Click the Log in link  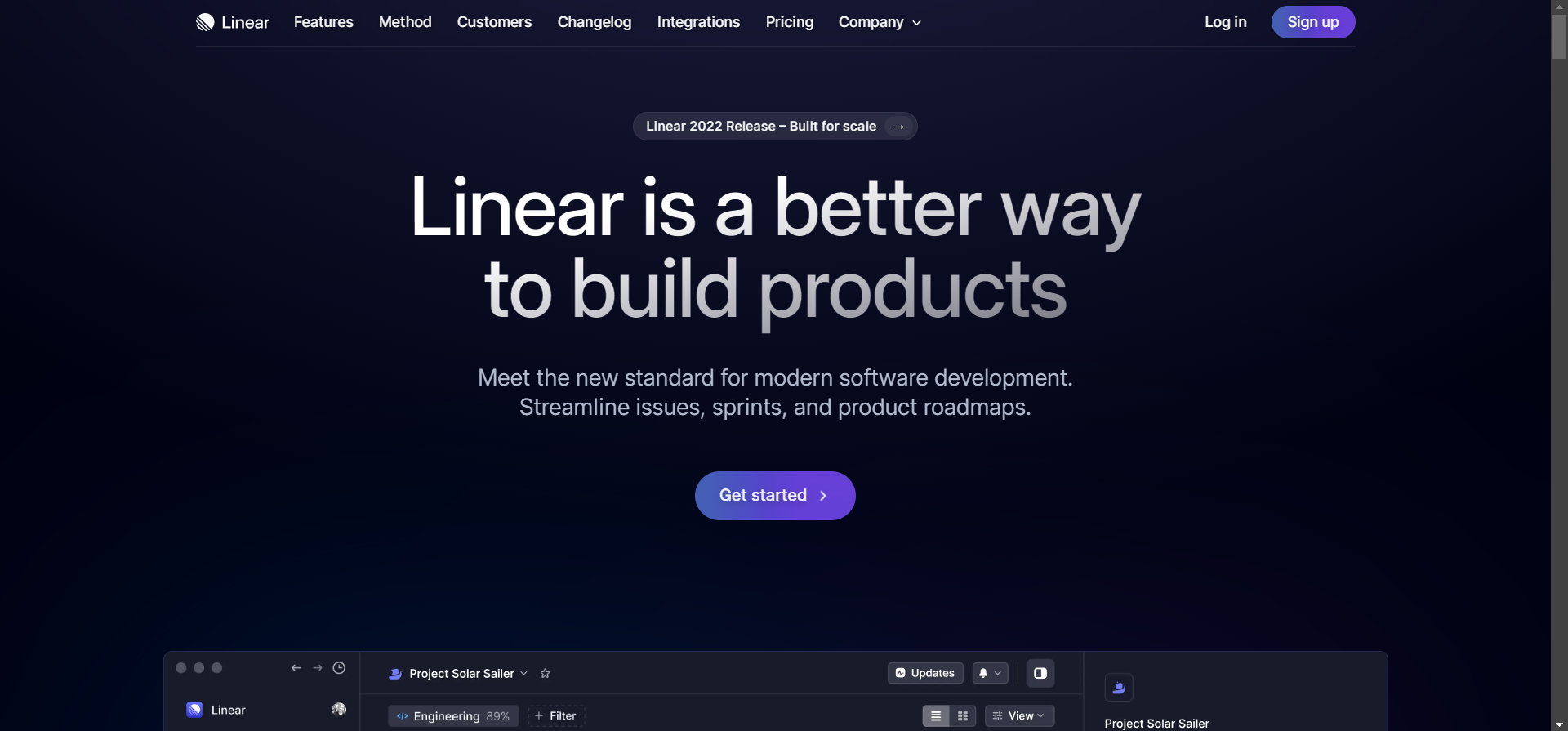[x=1225, y=22]
